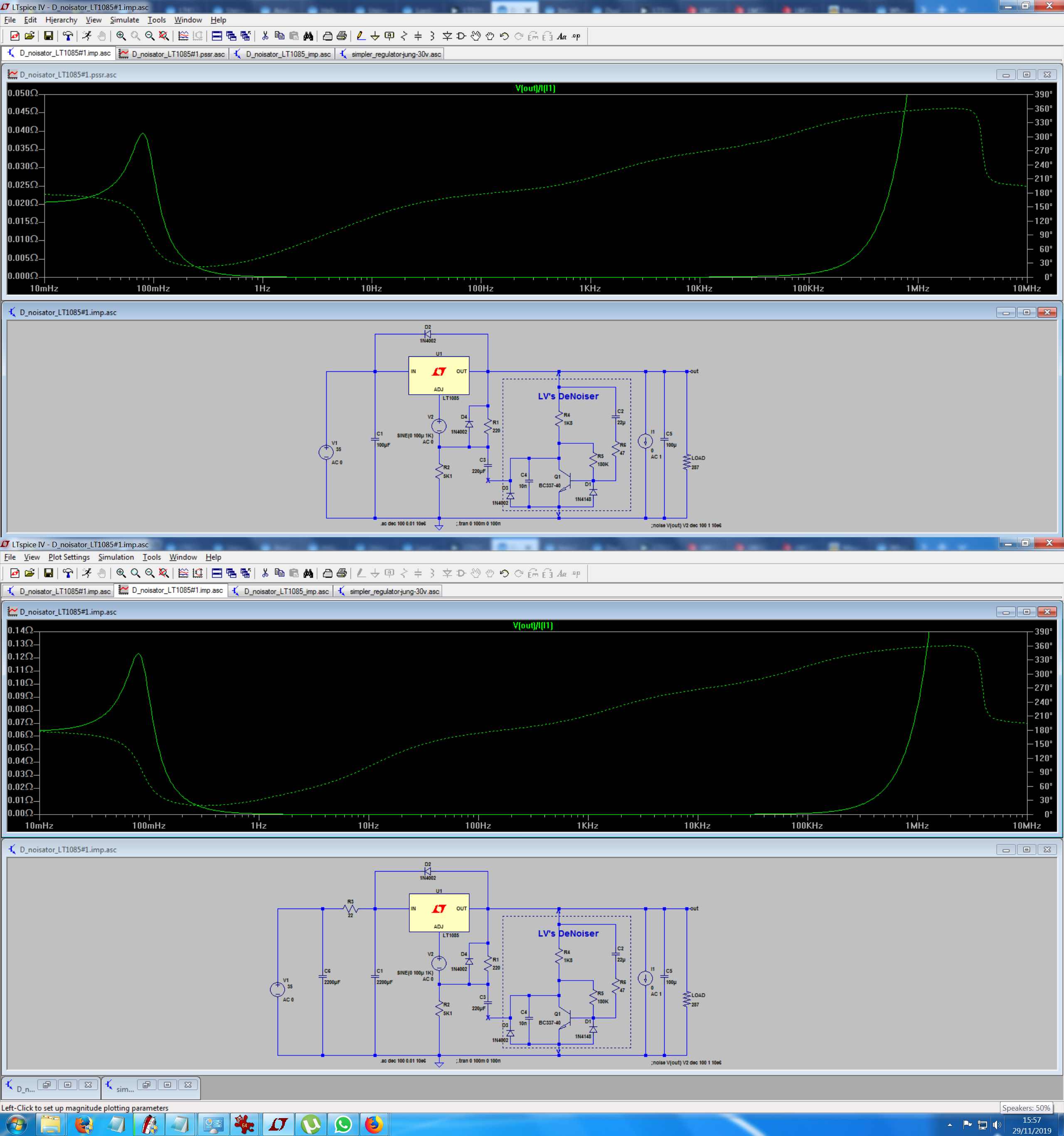Select the Label Net tool in top toolbar
Image resolution: width=1064 pixels, height=1136 pixels.
coord(389,36)
